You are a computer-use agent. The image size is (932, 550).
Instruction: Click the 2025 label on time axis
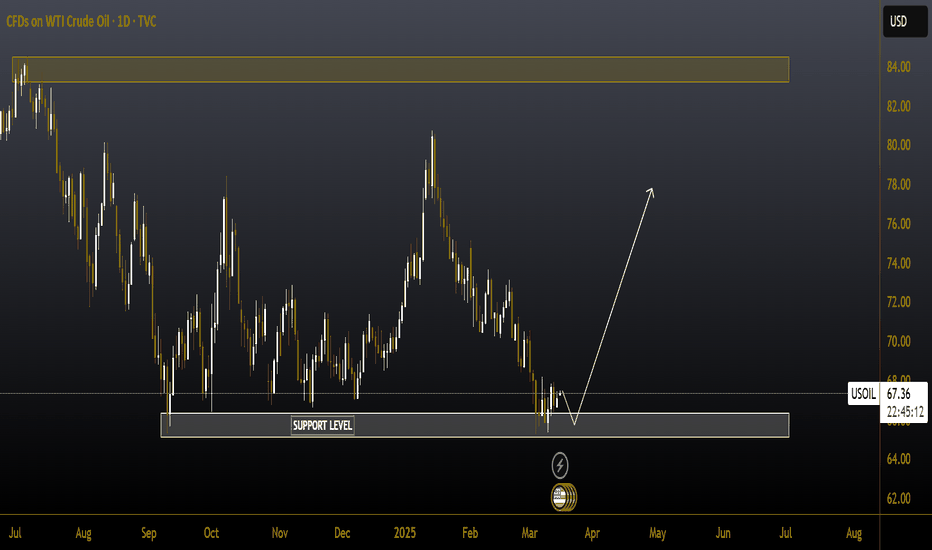tap(405, 533)
